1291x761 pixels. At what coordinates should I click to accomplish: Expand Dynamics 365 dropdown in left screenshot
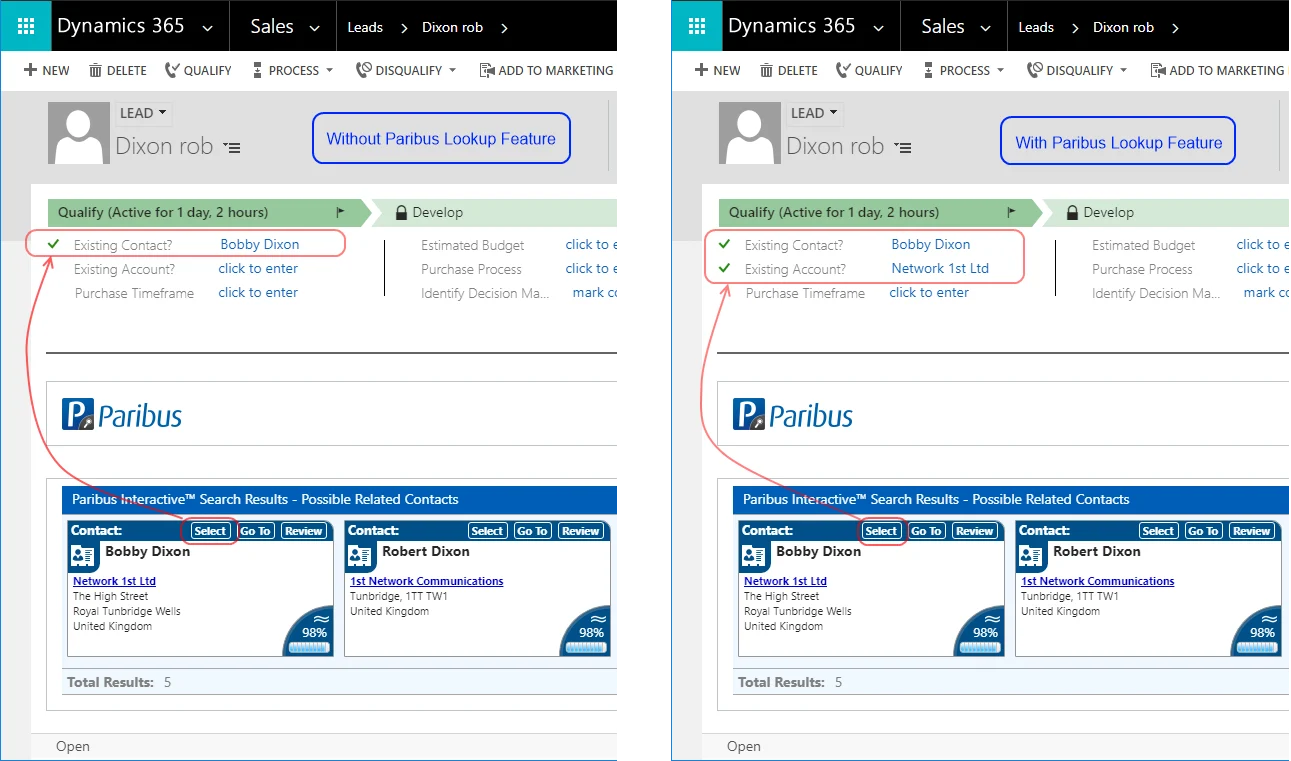point(208,28)
